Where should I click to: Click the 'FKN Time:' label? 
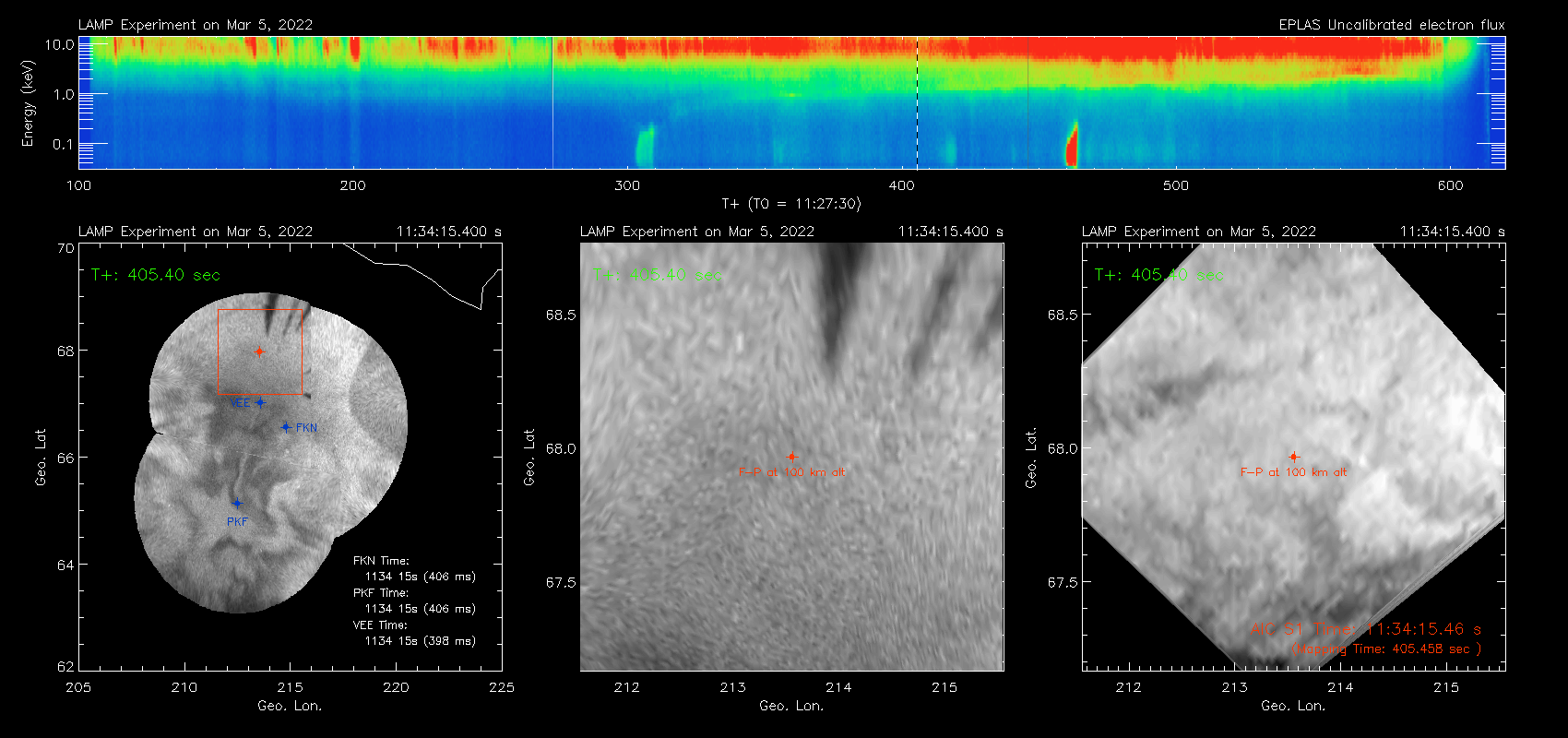tap(381, 560)
